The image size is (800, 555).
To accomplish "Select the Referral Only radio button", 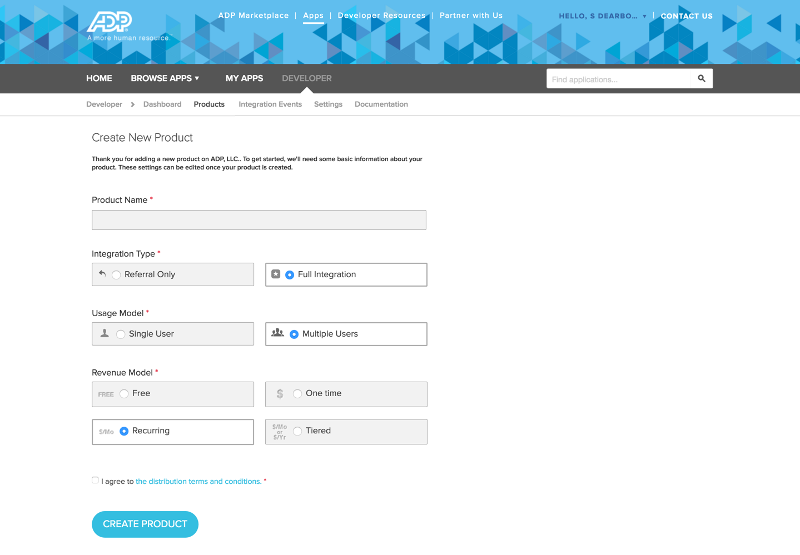I will (x=116, y=275).
